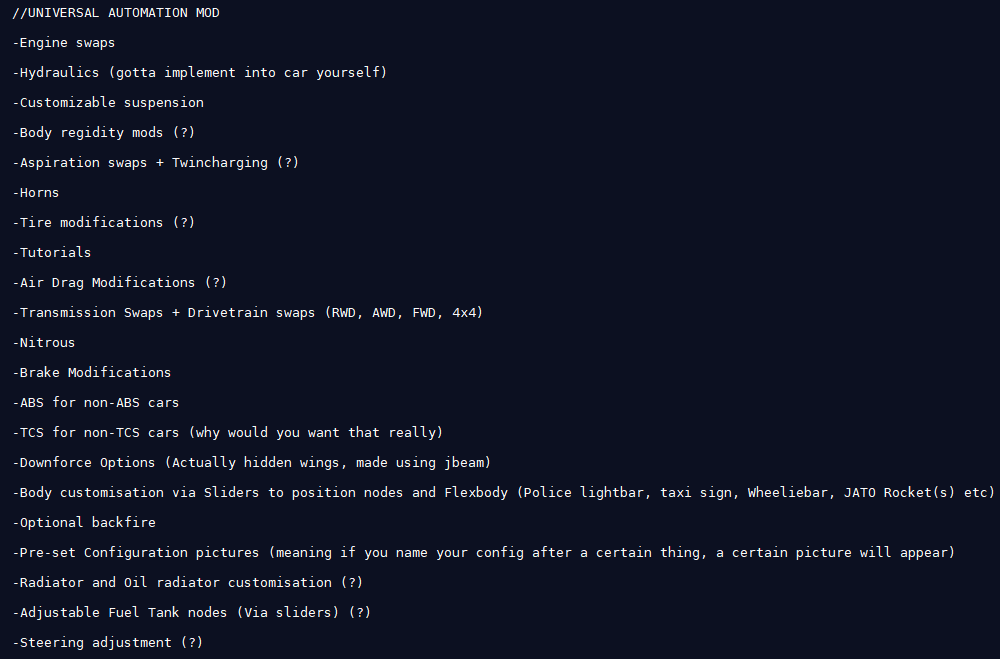Place cursor on the Horns line

pos(36,193)
